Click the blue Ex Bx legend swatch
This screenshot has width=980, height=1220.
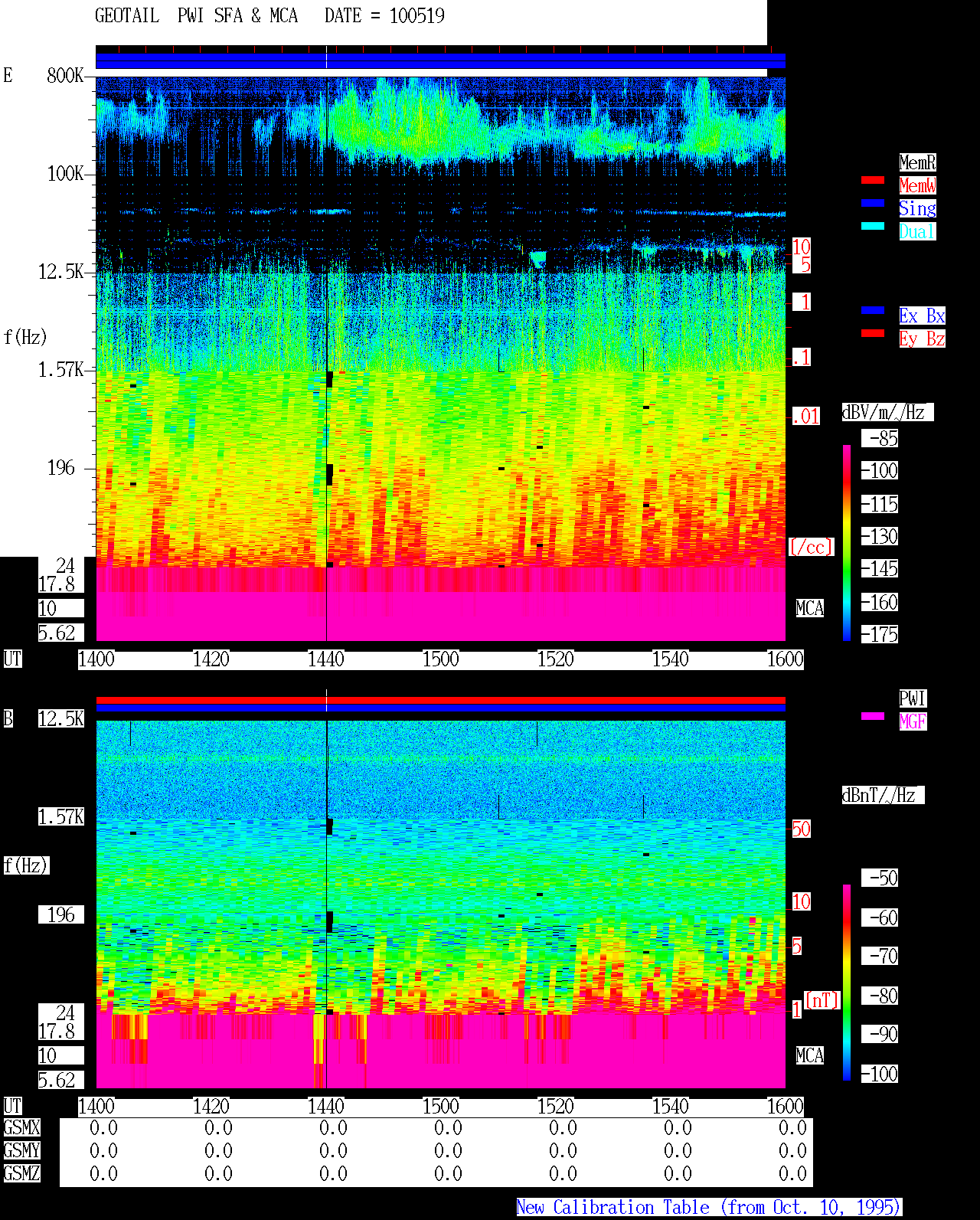[x=873, y=310]
